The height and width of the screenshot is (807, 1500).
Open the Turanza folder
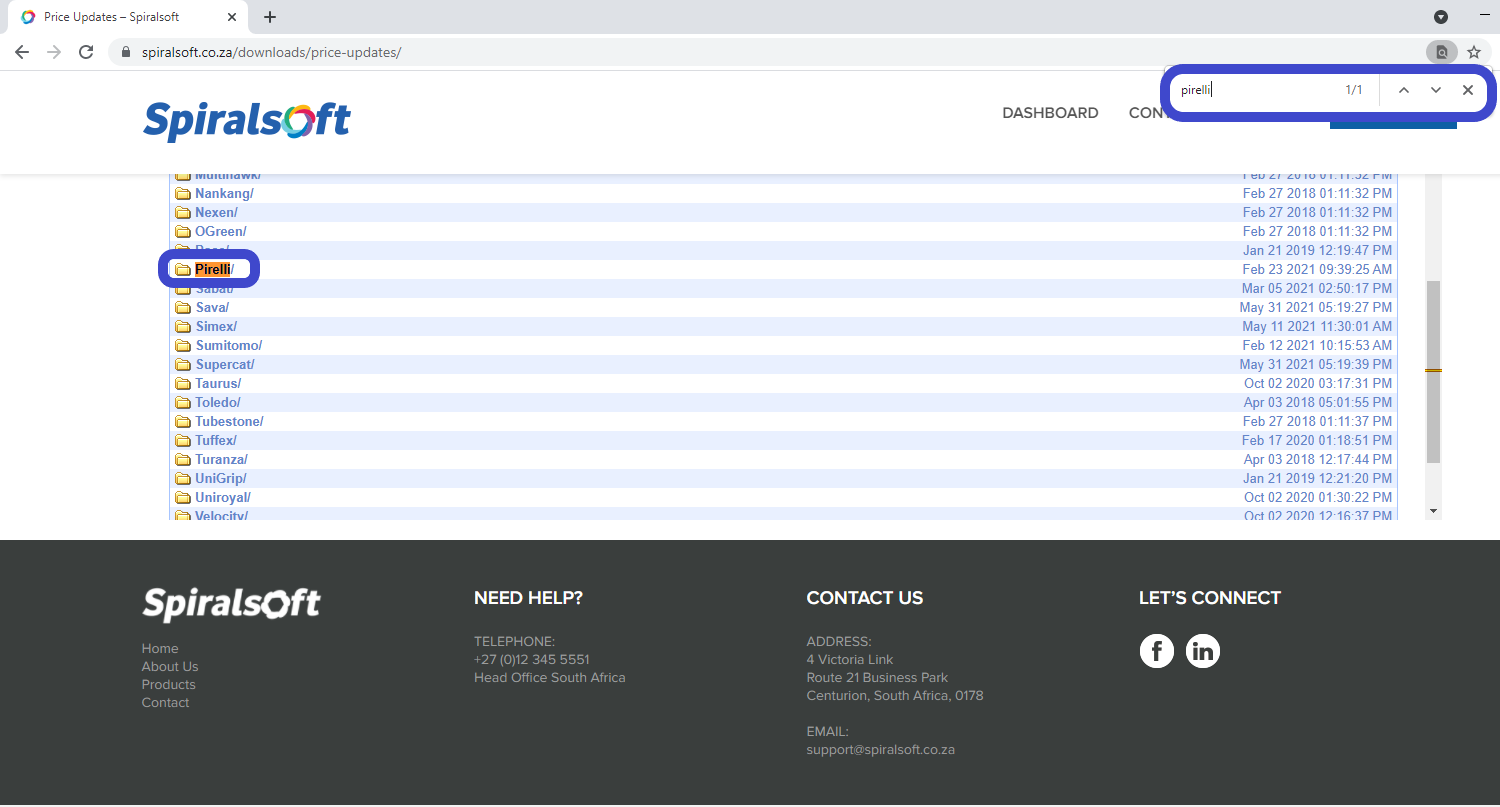click(221, 459)
